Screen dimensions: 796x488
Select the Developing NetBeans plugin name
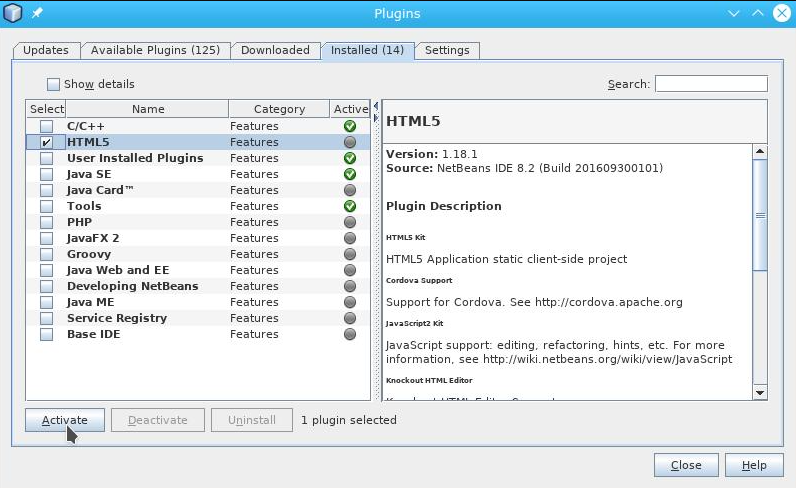(x=132, y=286)
